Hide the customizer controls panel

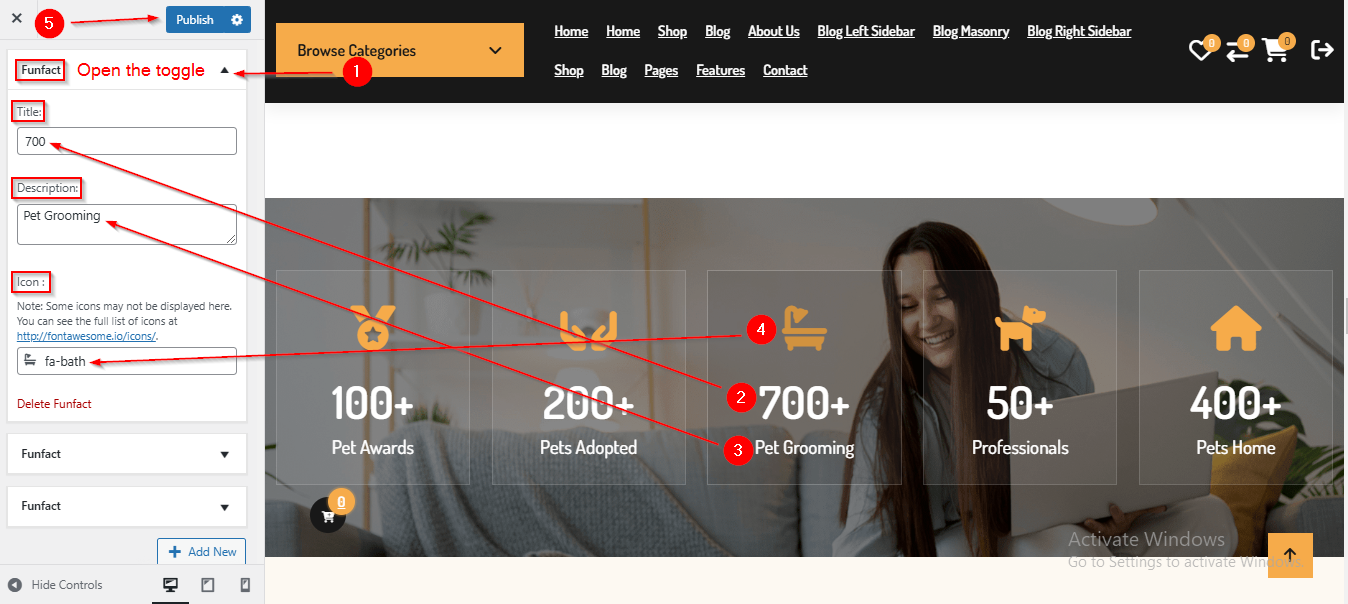56,585
